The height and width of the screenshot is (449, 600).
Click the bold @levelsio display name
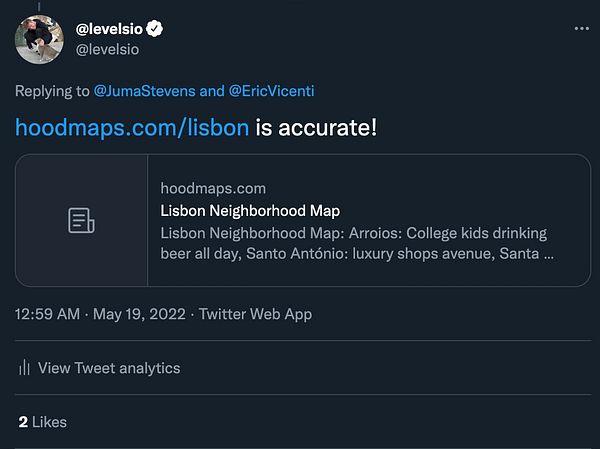click(110, 29)
